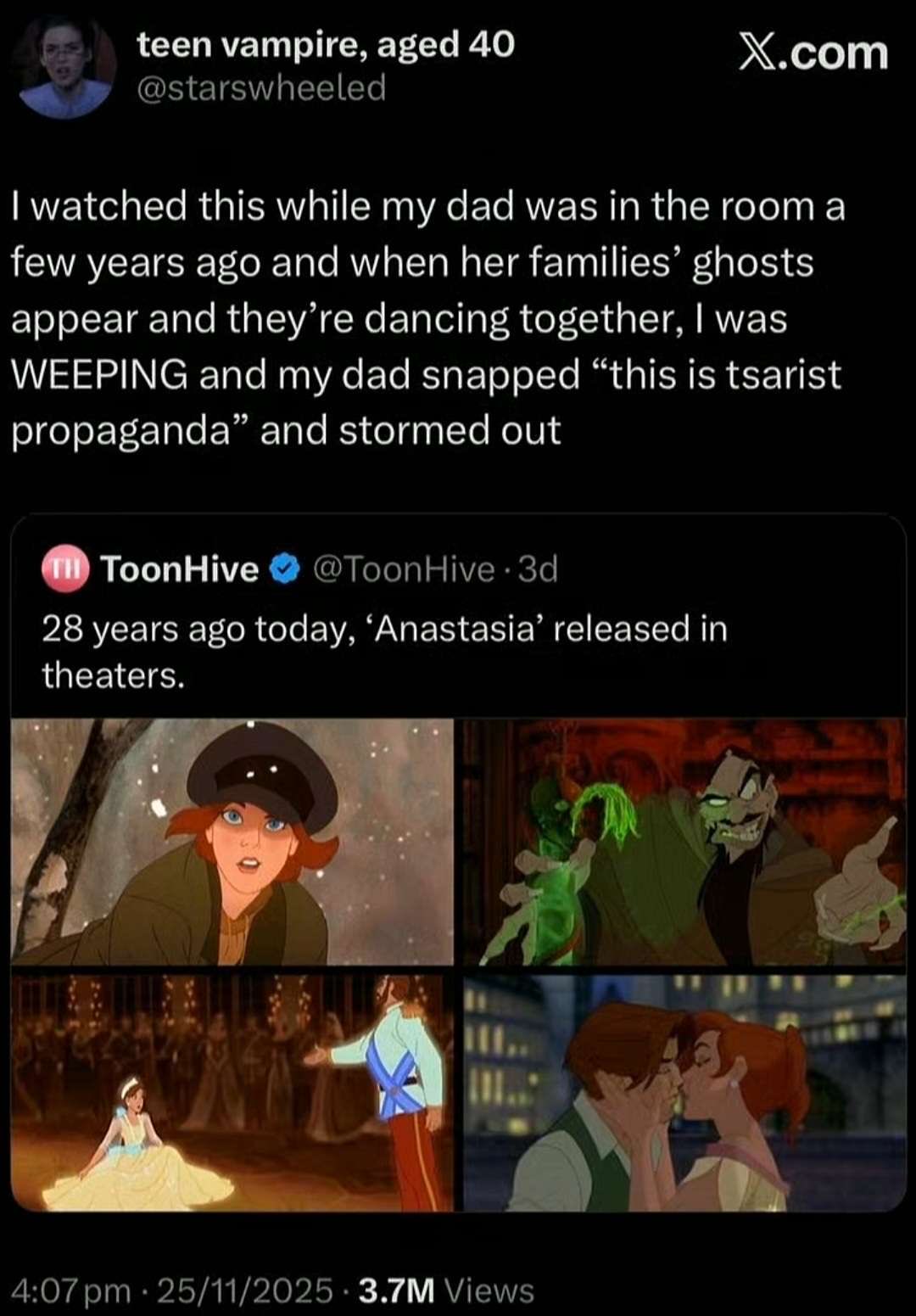916x1316 pixels.
Task: Open the Anya in snow image
Action: coord(232,842)
